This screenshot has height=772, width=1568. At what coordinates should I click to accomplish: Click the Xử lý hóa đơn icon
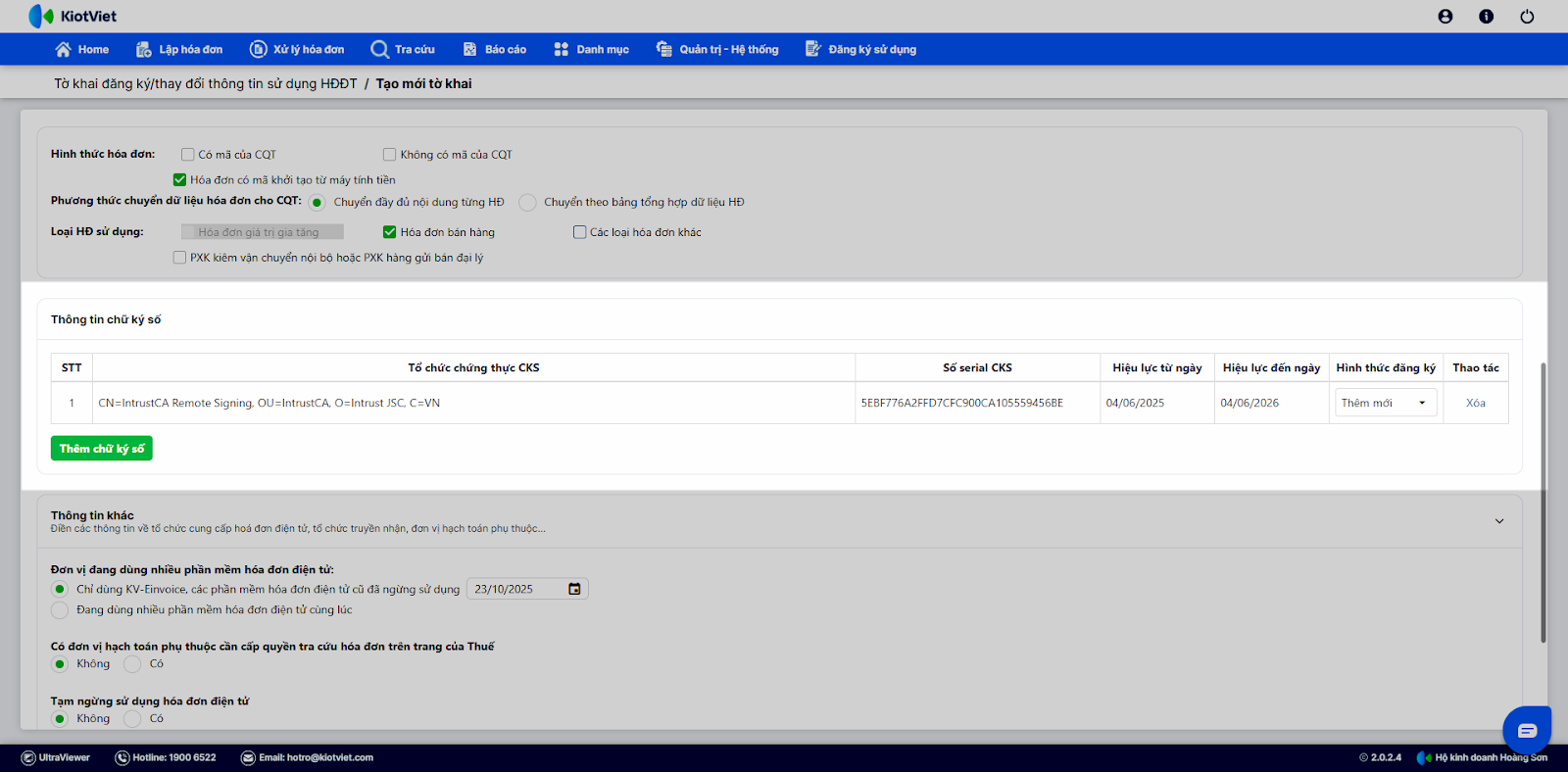[x=259, y=49]
